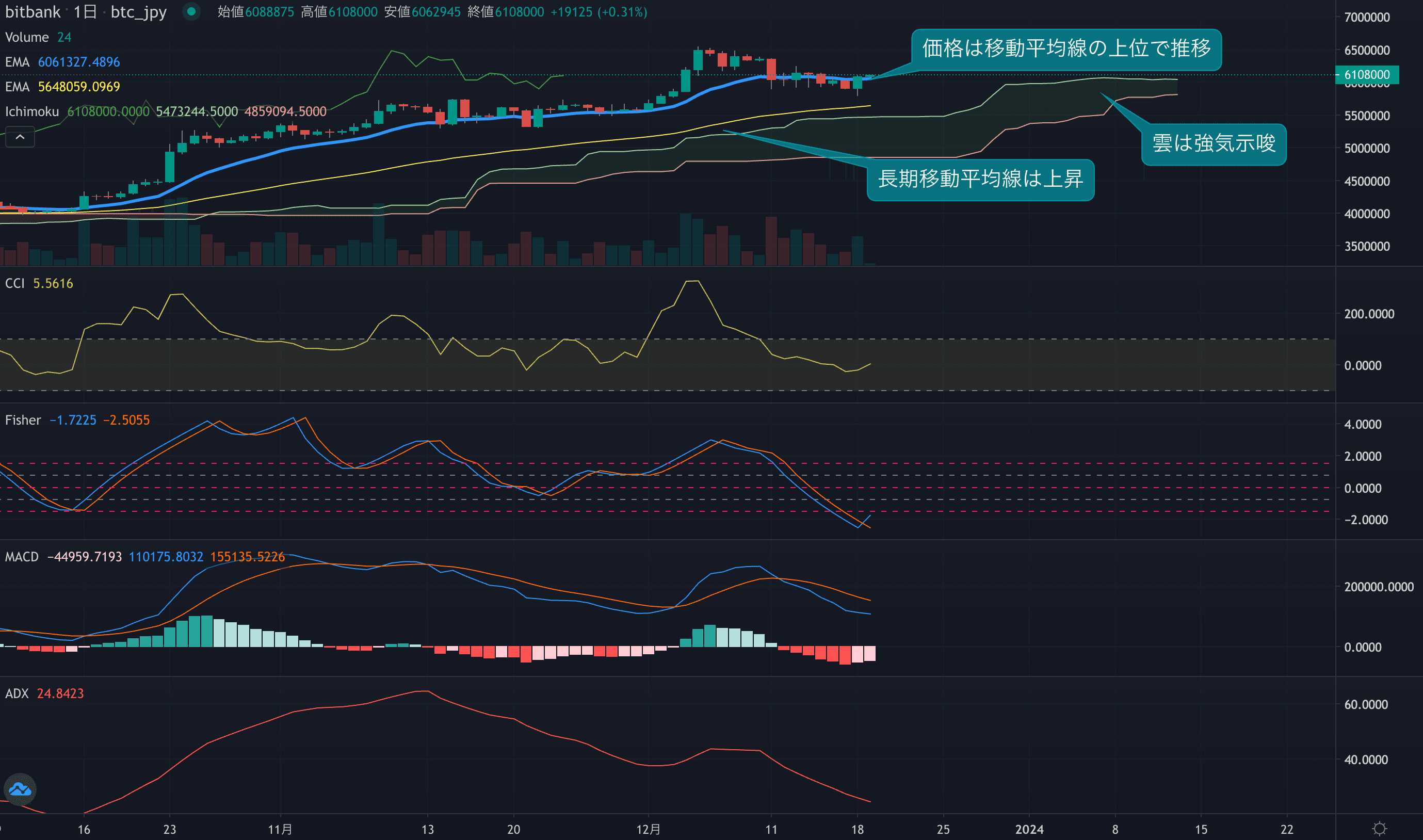Screen dimensions: 1423x840
Task: Select the Fisher indicator legend
Action: tap(23, 420)
